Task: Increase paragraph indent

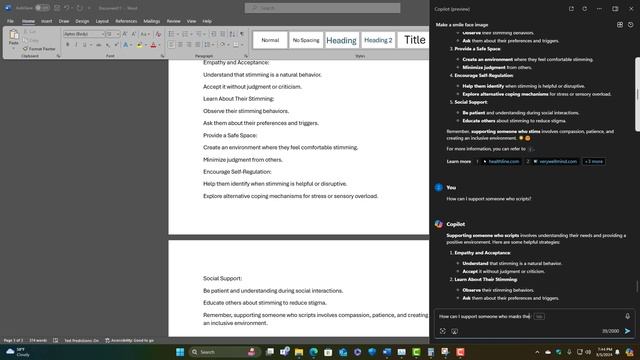Action: click(x=222, y=34)
